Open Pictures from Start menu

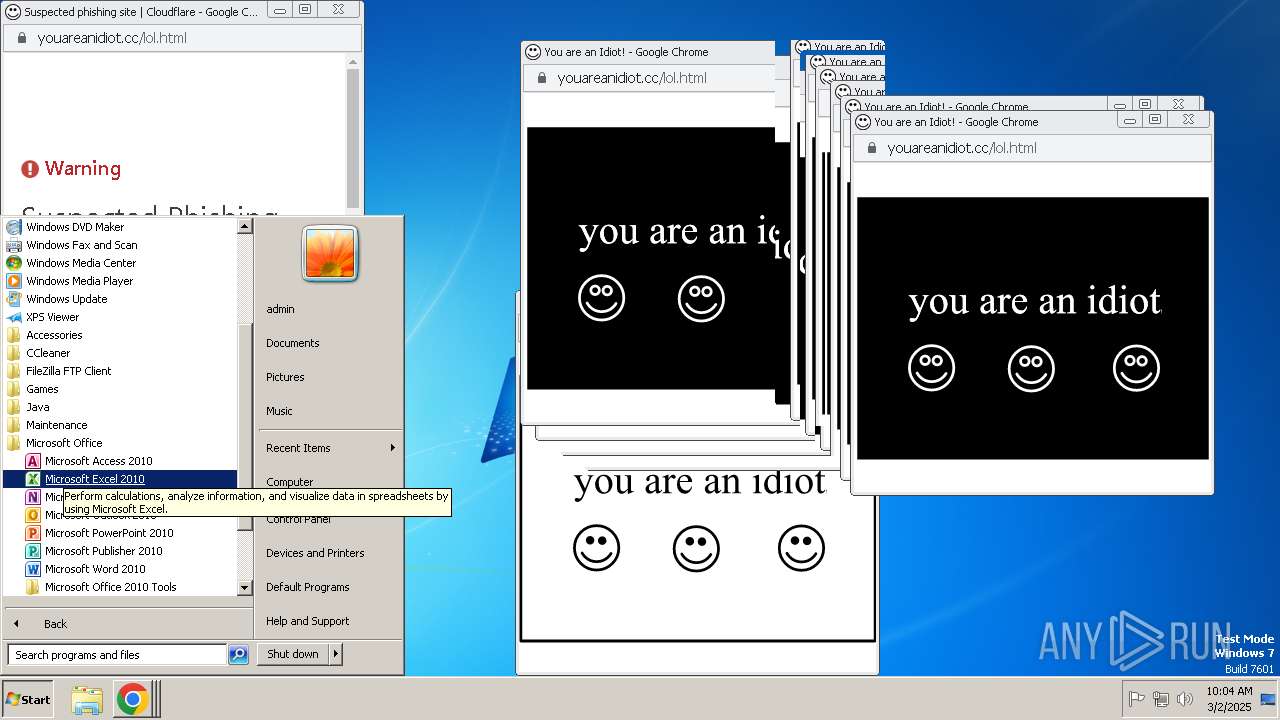click(285, 377)
